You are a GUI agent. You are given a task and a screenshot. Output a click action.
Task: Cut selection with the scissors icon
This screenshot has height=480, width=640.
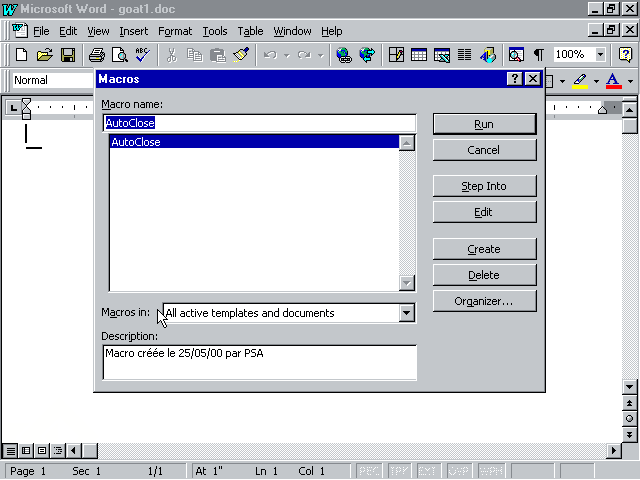click(x=172, y=55)
